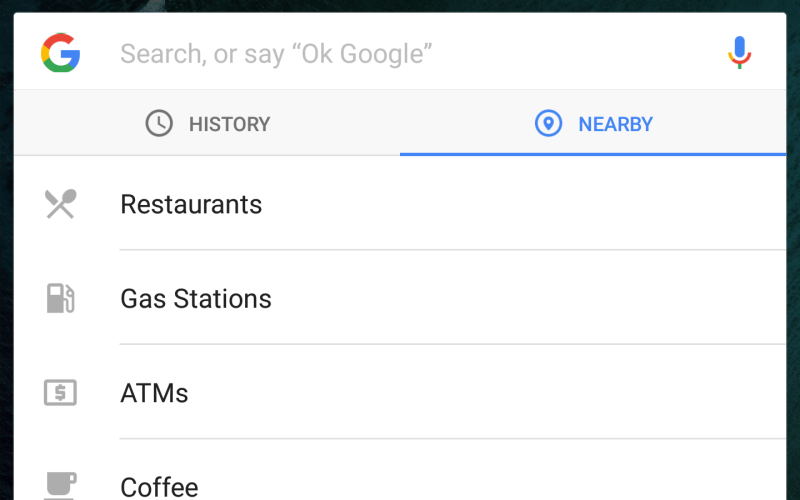This screenshot has height=500, width=800.
Task: Click the clock icon for History
Action: pyautogui.click(x=159, y=124)
